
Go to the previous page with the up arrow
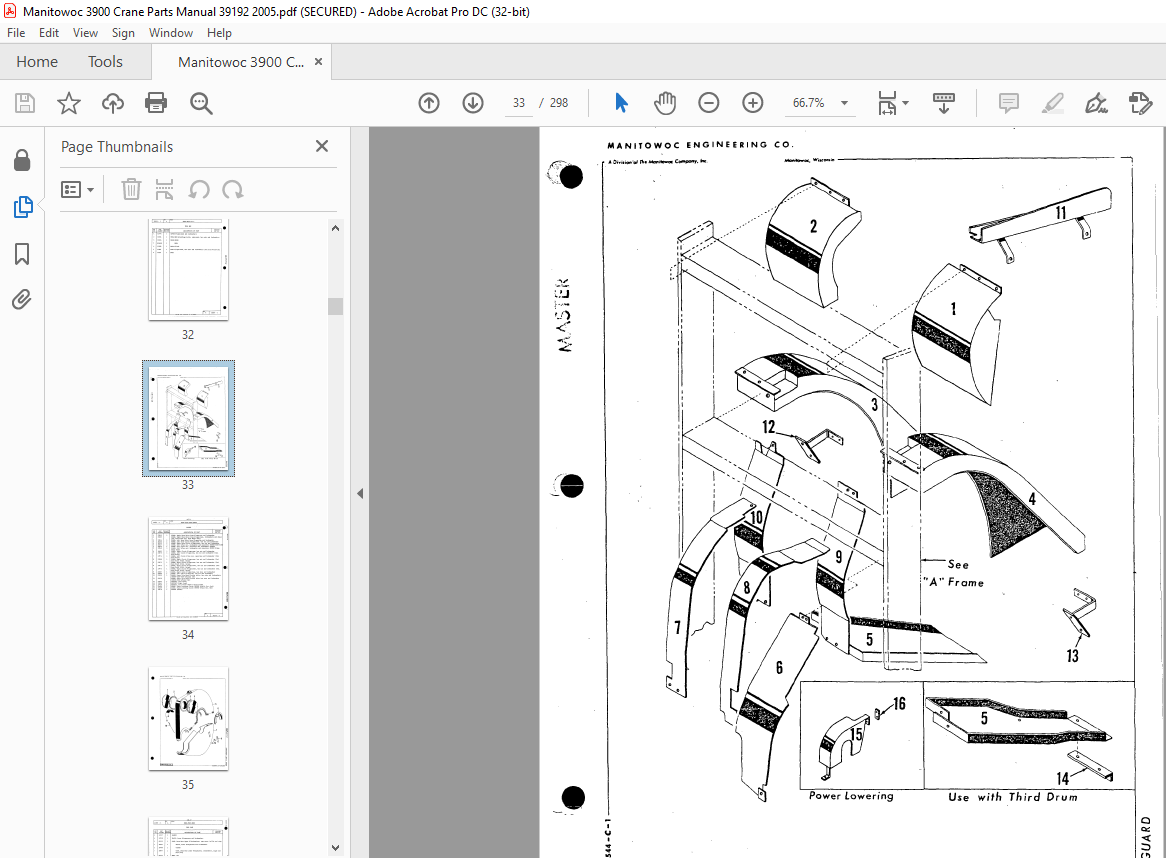429,103
